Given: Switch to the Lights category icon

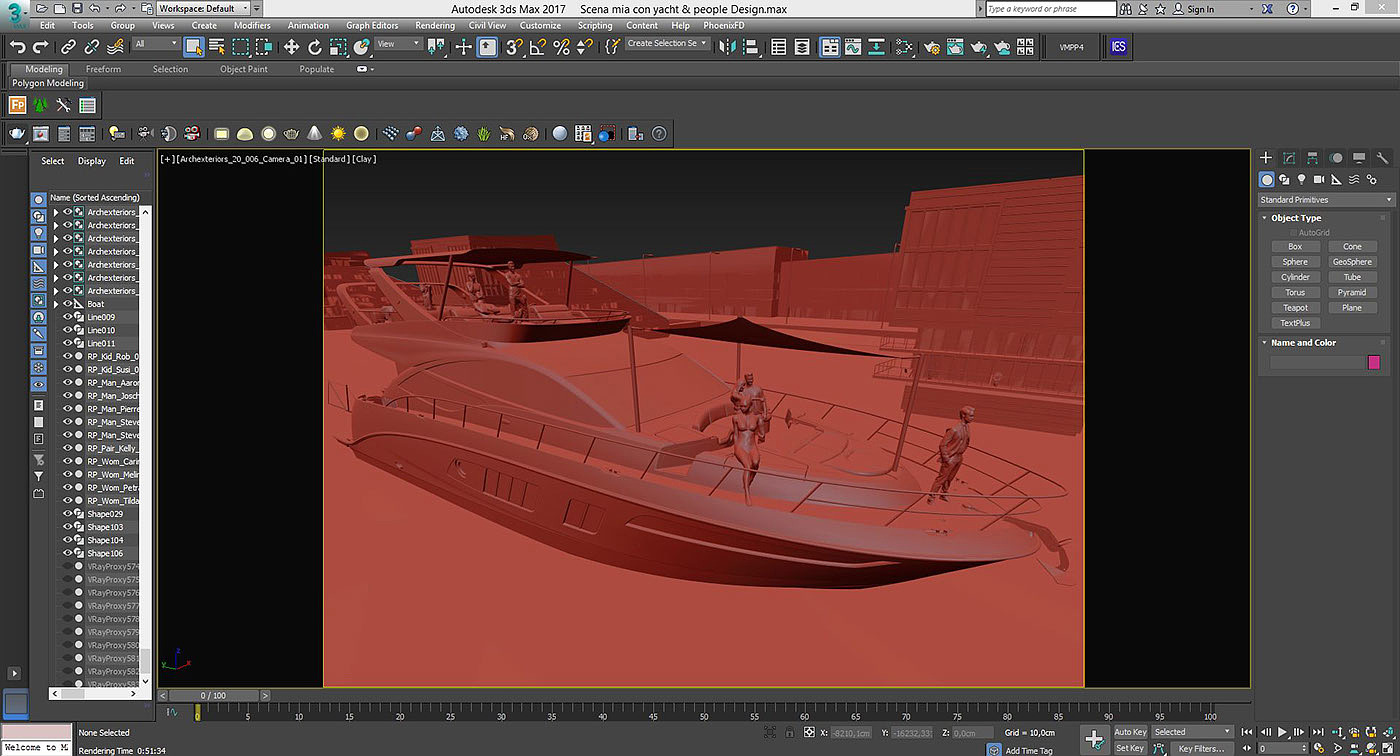Looking at the screenshot, I should [1301, 180].
